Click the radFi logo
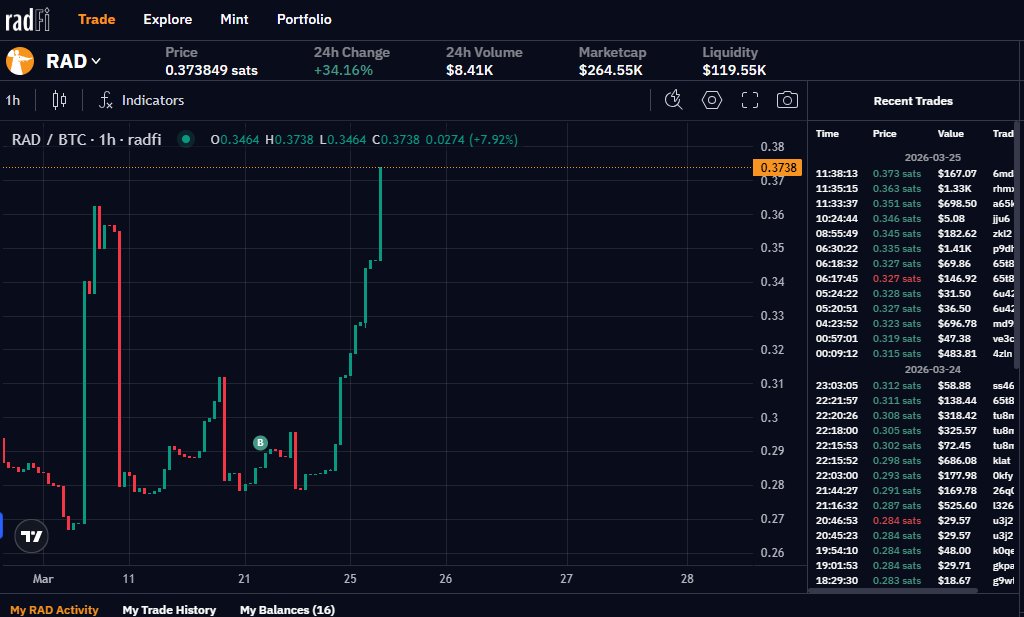Screen dimensions: 1024x617 tap(27, 20)
